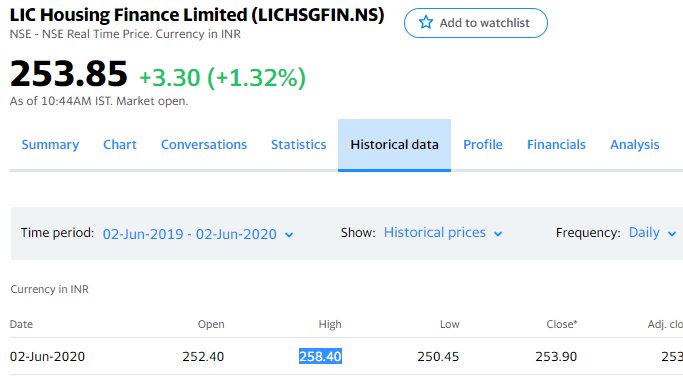Switch to the Chart tab
The height and width of the screenshot is (384, 683).
coord(120,145)
